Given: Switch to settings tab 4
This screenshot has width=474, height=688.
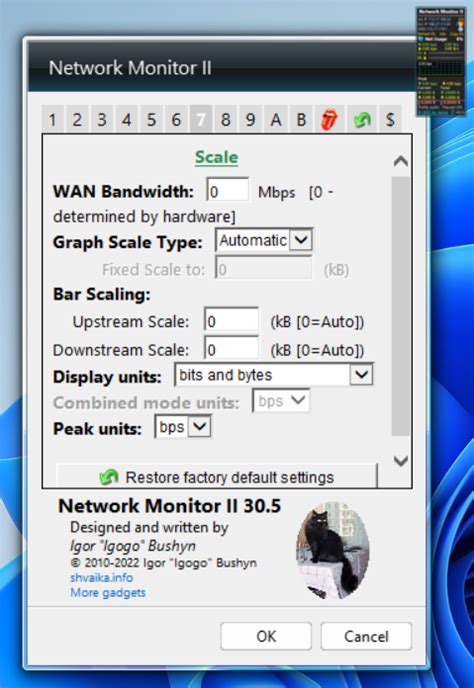Looking at the screenshot, I should point(127,119).
